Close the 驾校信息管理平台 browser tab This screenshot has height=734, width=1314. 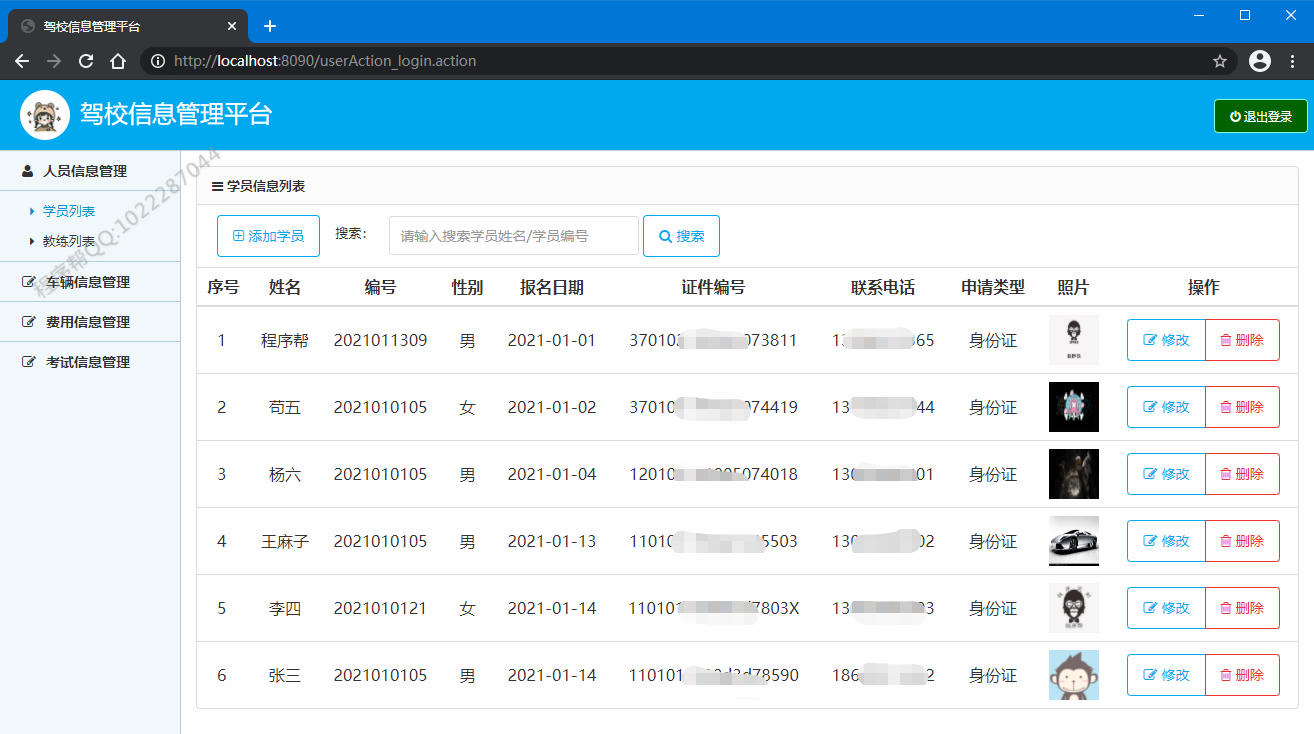(x=232, y=26)
